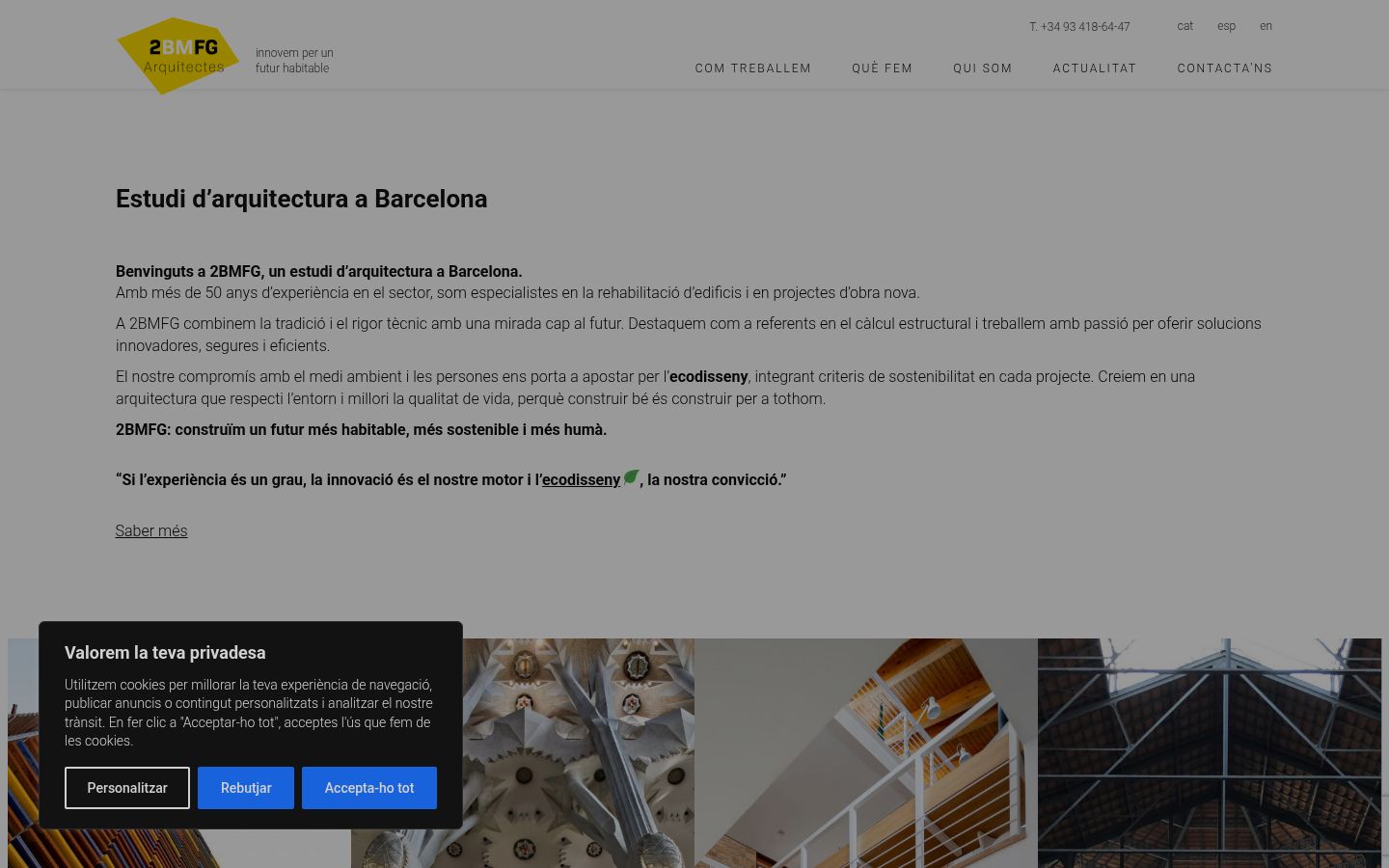This screenshot has height=868, width=1389.
Task: Click the heading Estudi d'arquitectura a Barcelona
Action: tap(302, 199)
